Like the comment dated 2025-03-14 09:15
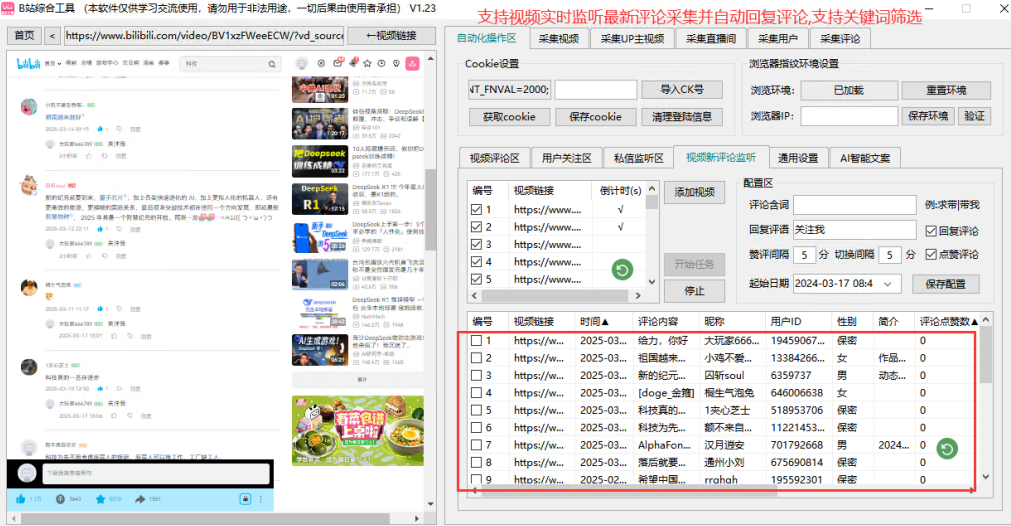The image size is (1011, 526). pyautogui.click(x=100, y=129)
